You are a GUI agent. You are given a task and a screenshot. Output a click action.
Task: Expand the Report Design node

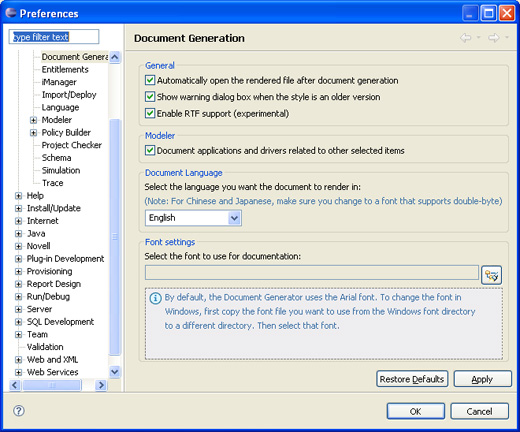click(x=19, y=284)
